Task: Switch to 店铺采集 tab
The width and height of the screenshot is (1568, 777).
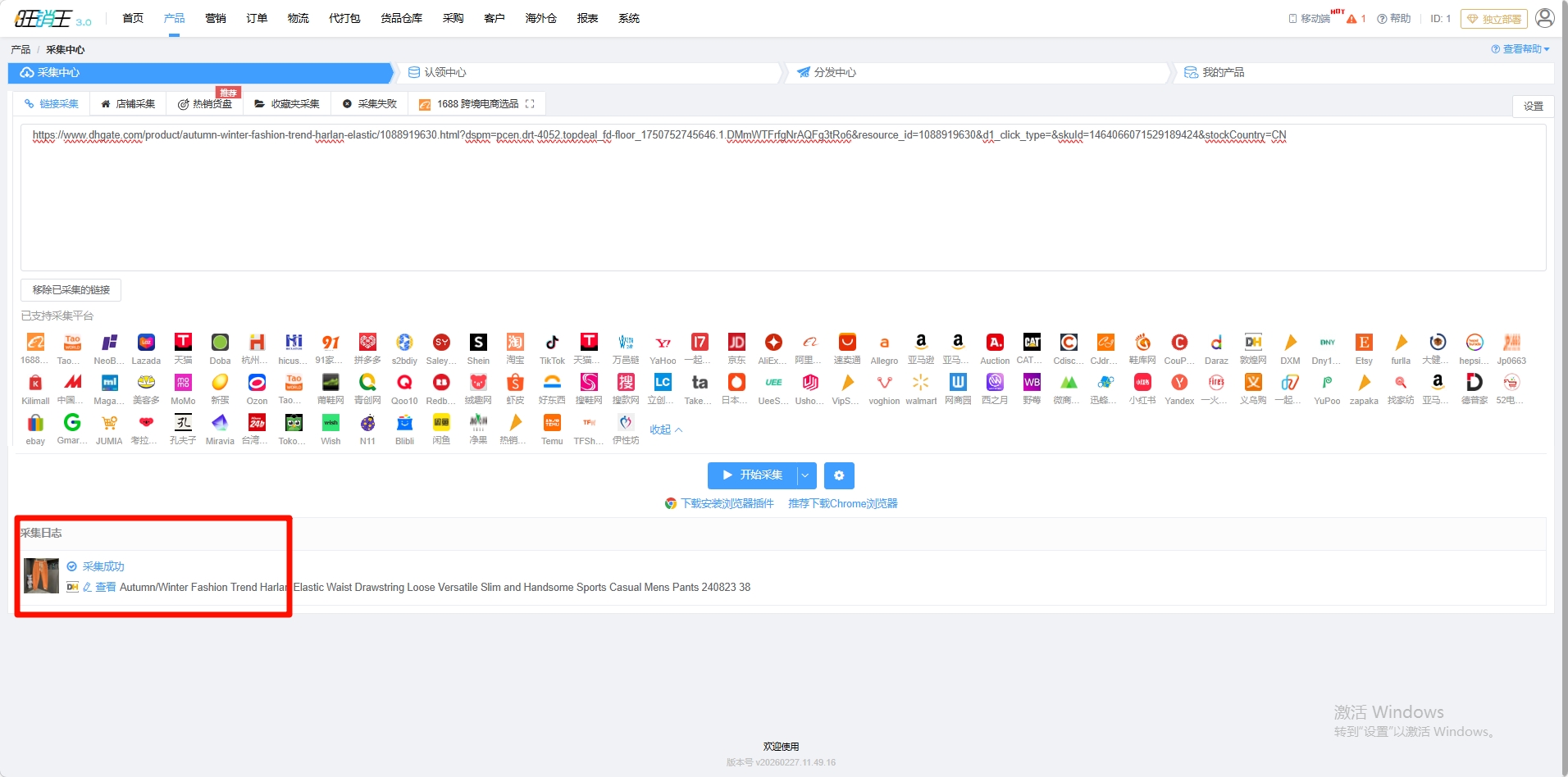Action: coord(128,104)
